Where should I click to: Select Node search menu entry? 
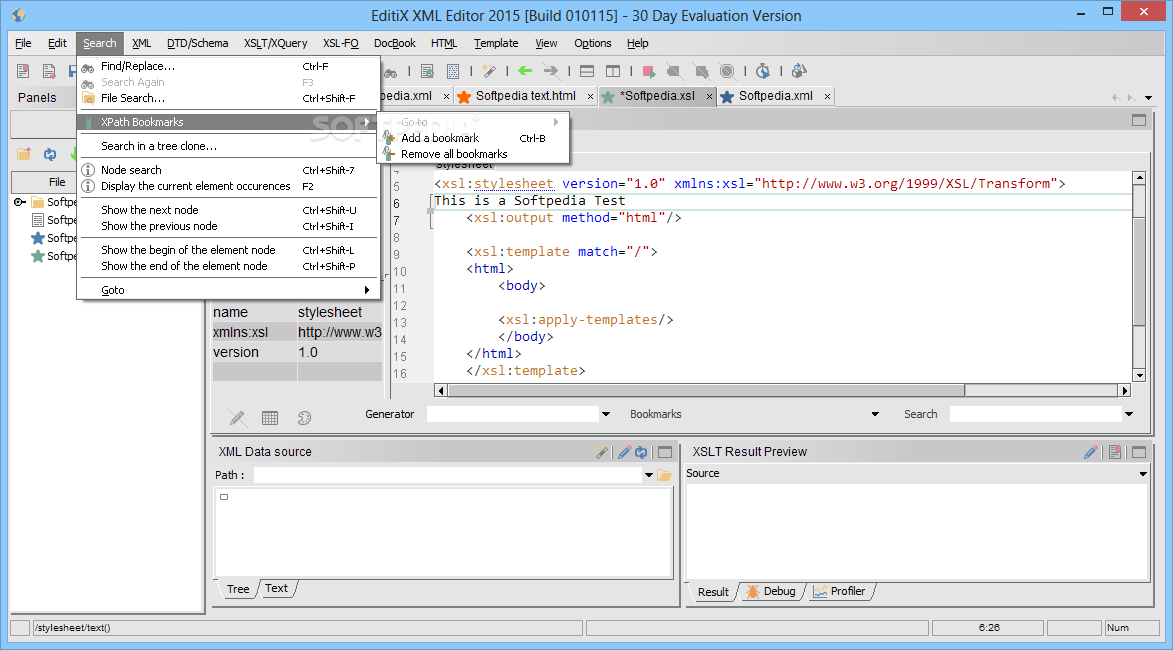click(x=229, y=171)
